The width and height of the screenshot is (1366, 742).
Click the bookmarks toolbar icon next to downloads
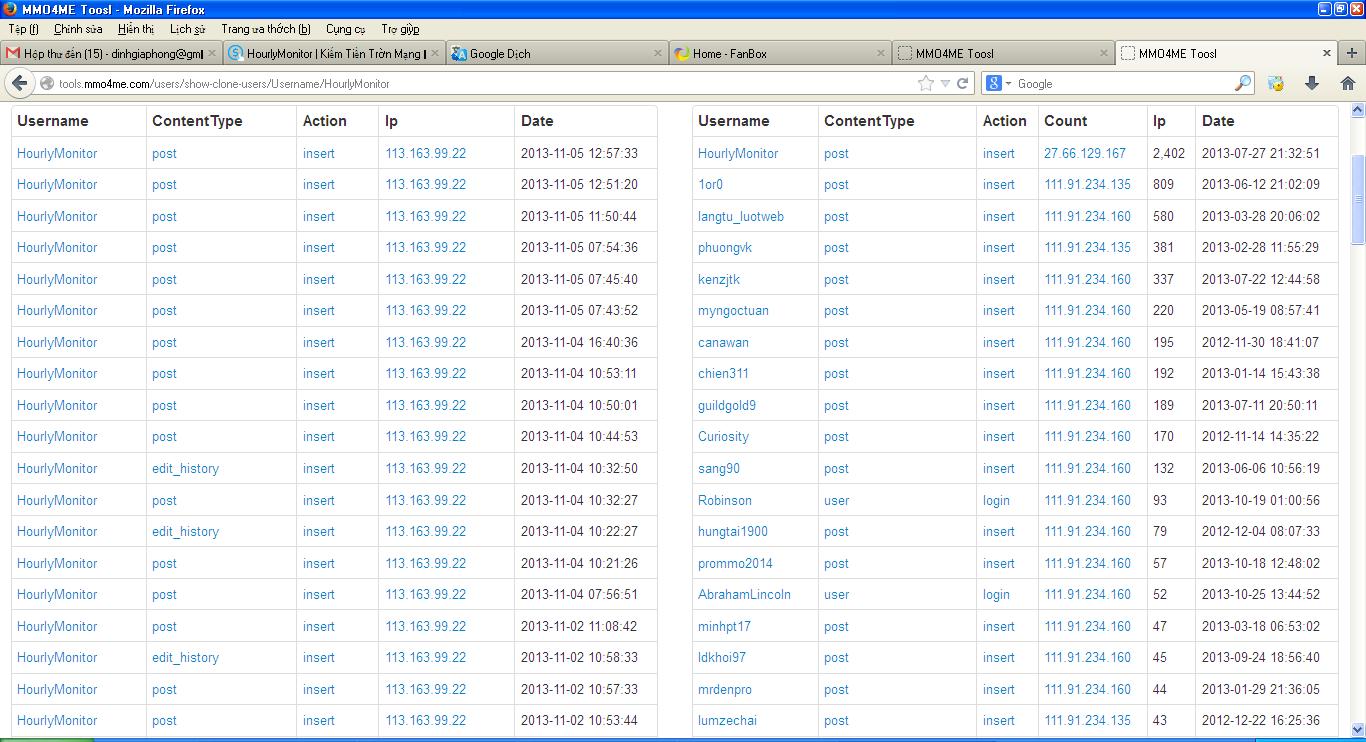1276,83
